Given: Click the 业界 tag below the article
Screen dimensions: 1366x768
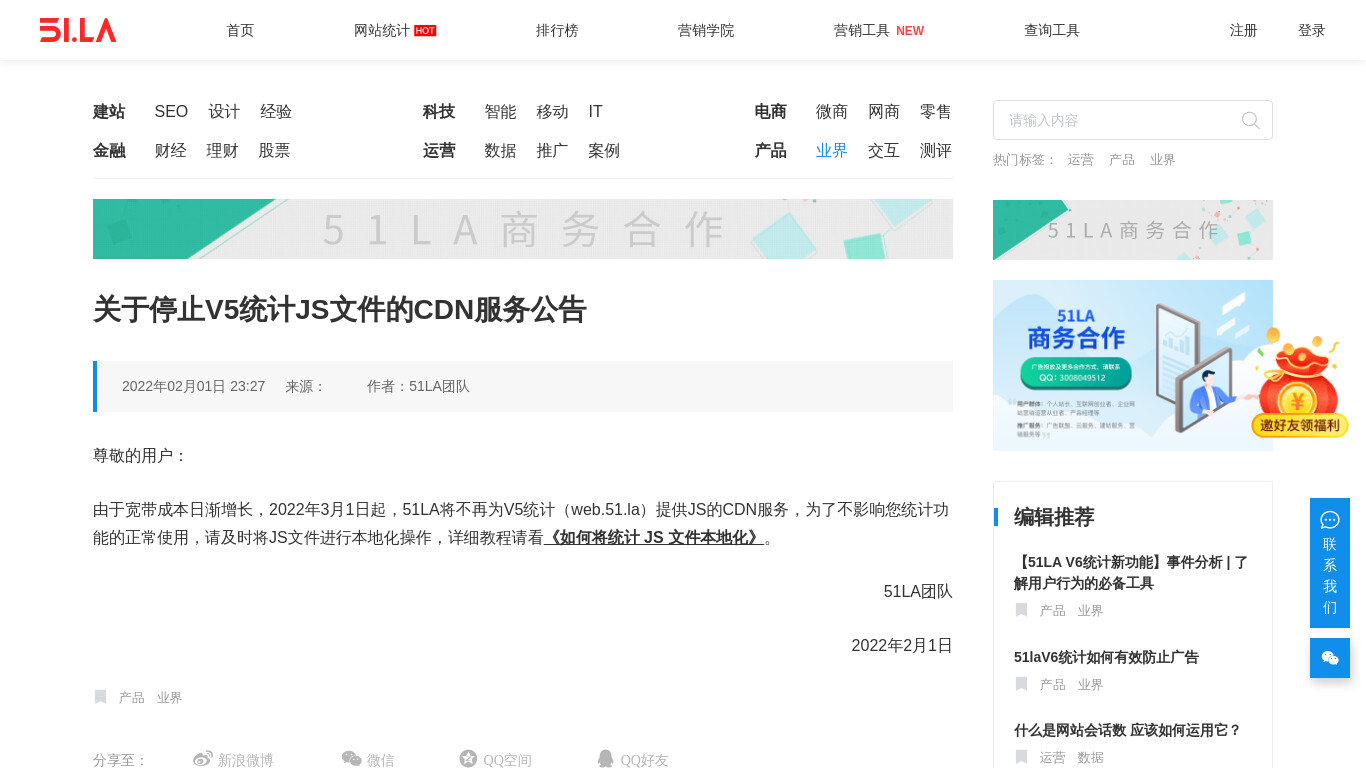Looking at the screenshot, I should [170, 698].
